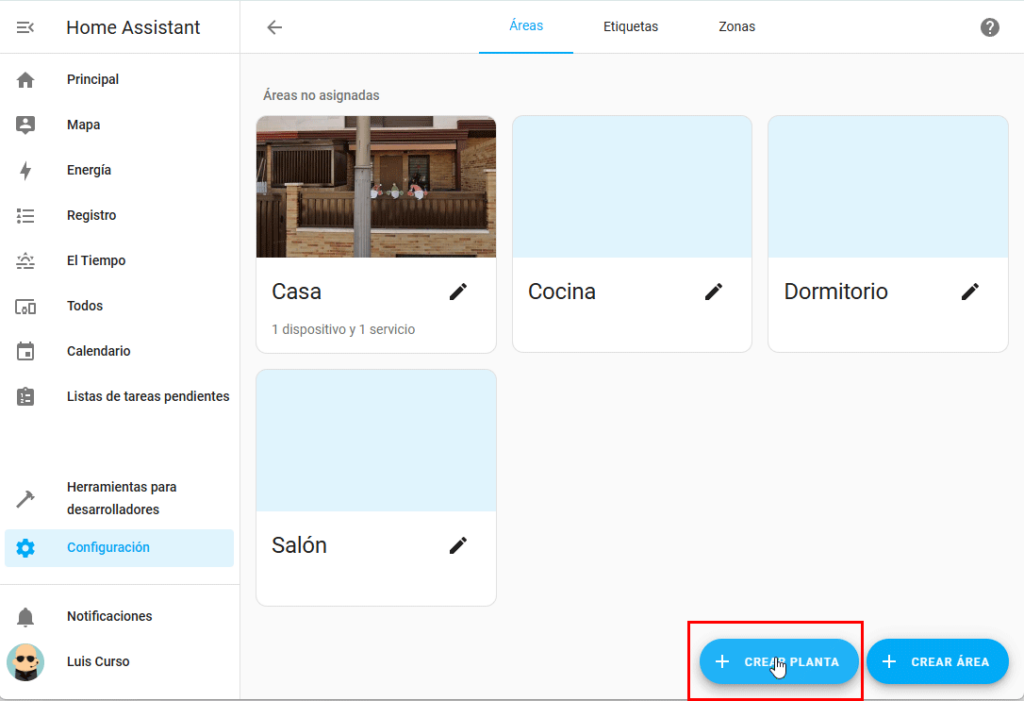Select the Áreas tab
This screenshot has height=701, width=1024.
(526, 26)
